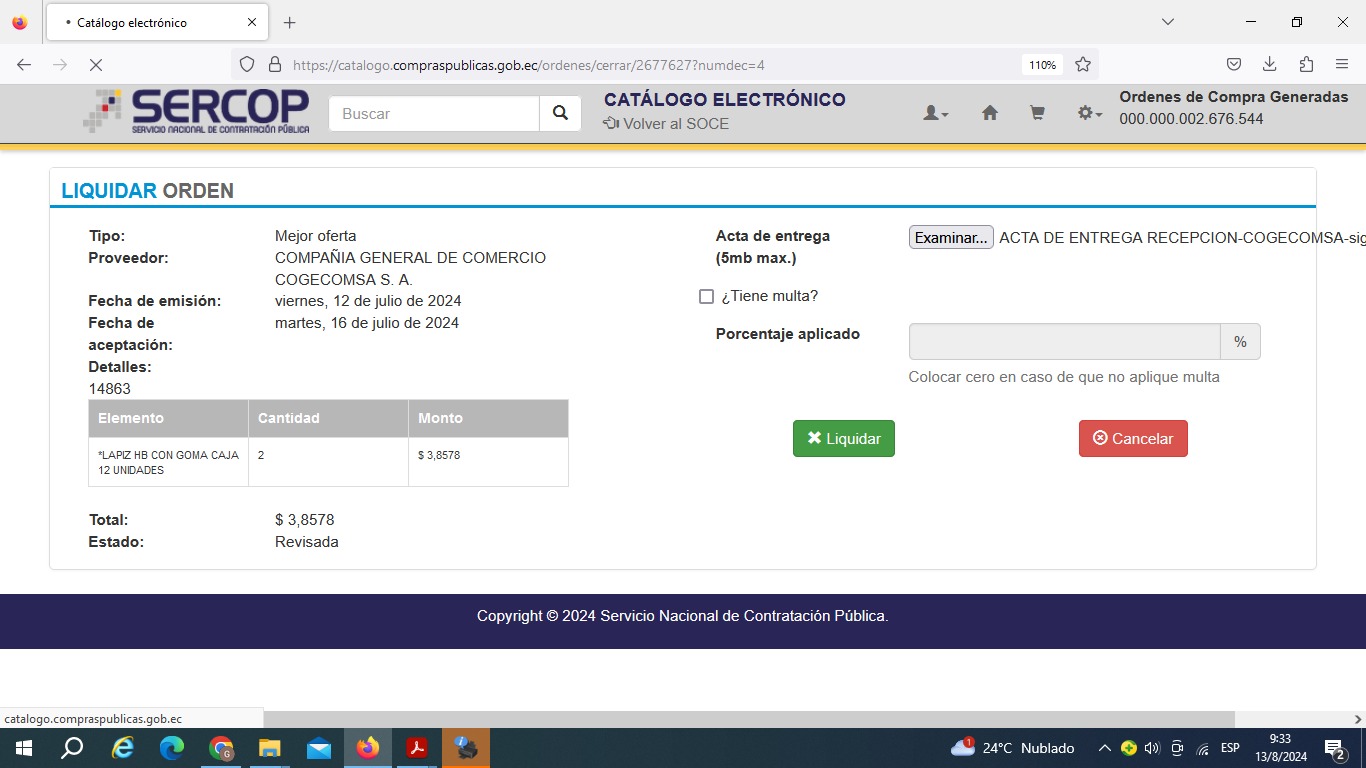Expand the user account dropdown
This screenshot has height=768, width=1366.
pos(935,114)
